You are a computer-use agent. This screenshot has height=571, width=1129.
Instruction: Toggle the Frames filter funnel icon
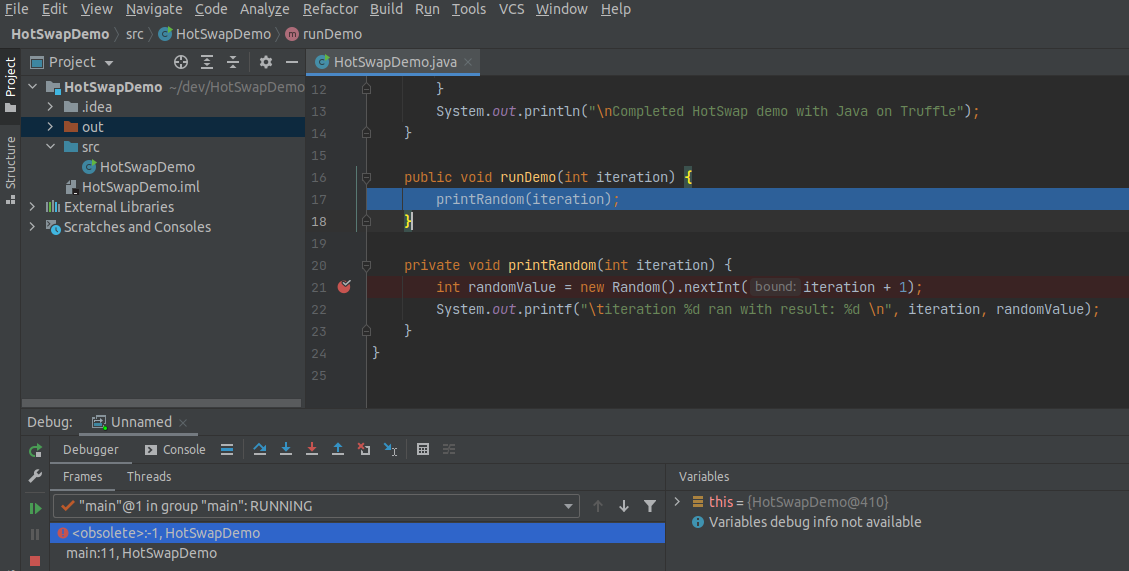pyautogui.click(x=650, y=506)
